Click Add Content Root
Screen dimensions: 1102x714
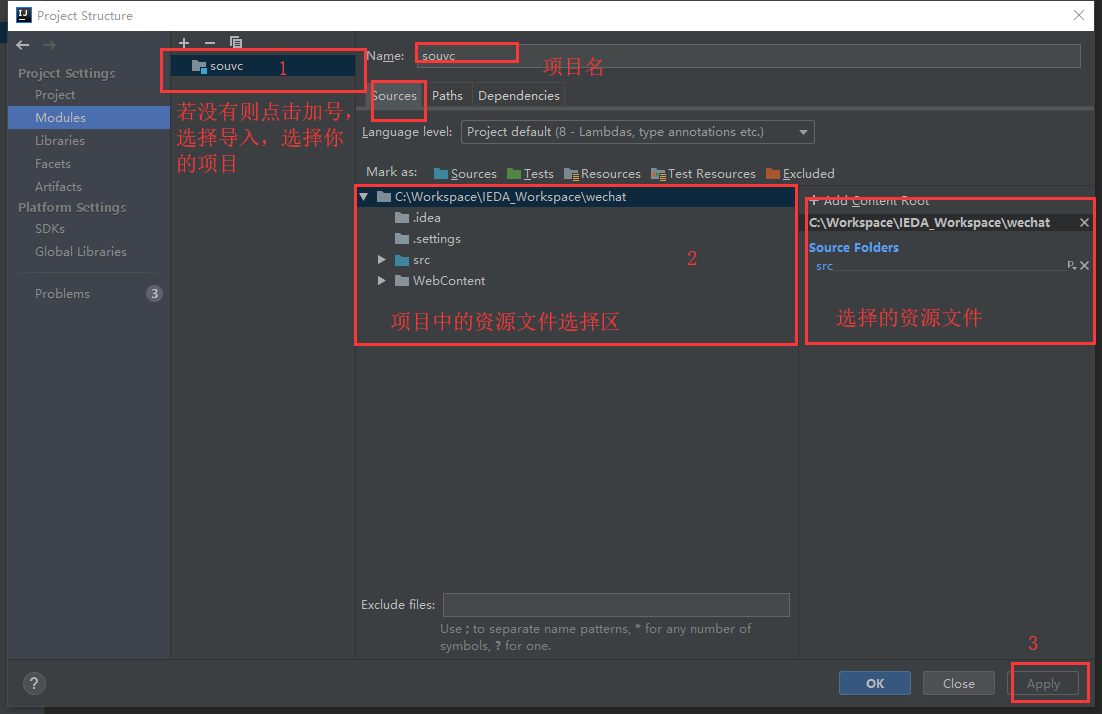[869, 201]
